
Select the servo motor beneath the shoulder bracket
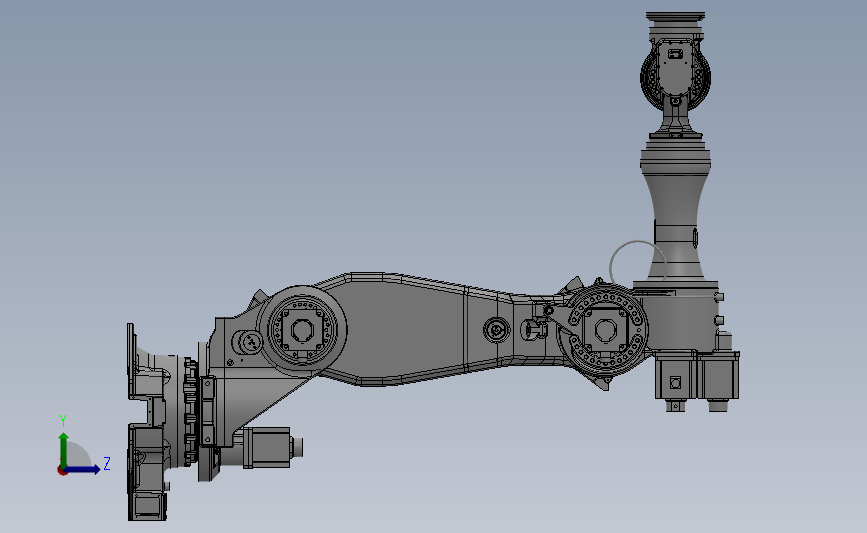271,447
